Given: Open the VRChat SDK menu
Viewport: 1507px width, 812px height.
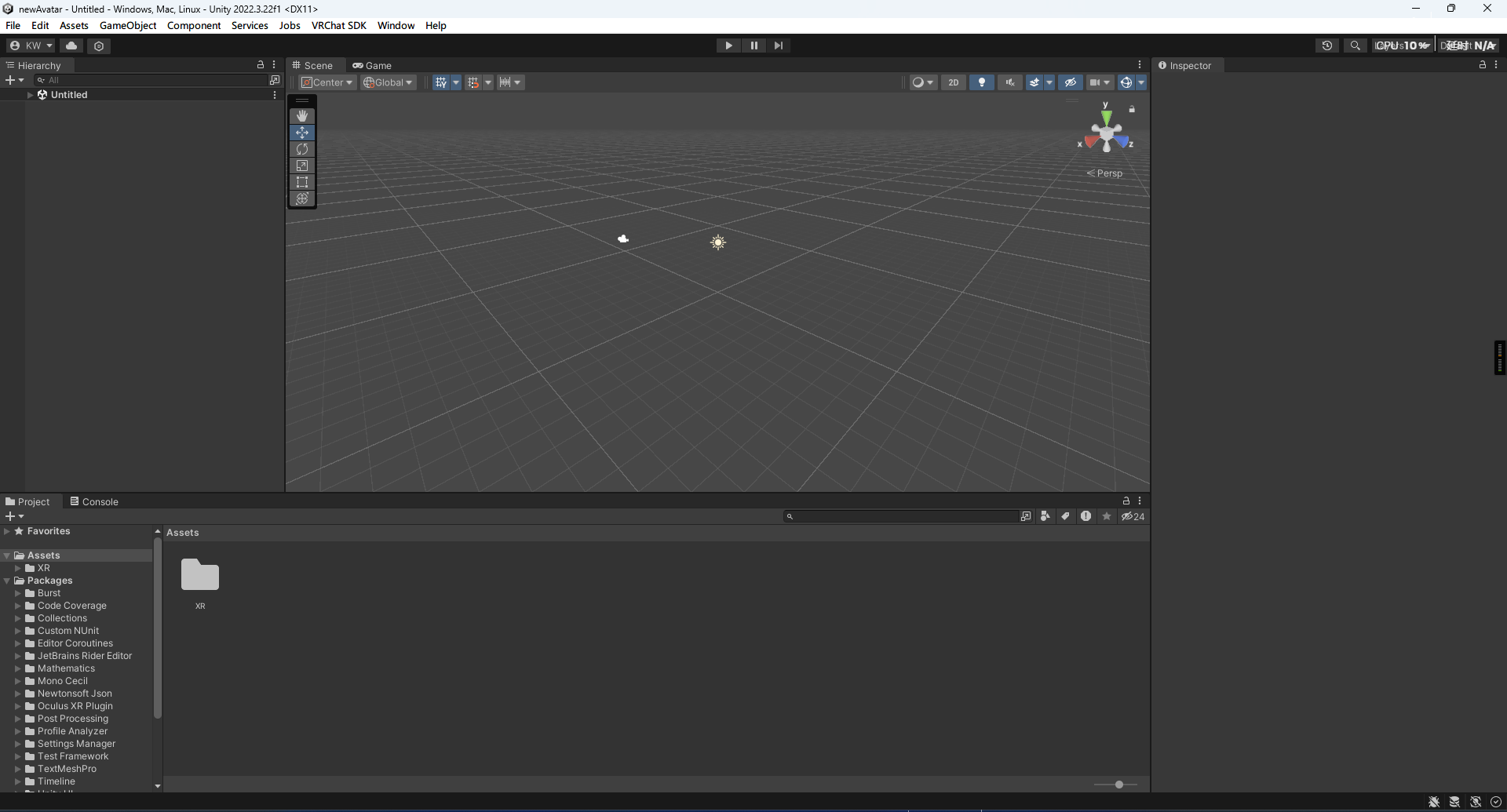Looking at the screenshot, I should 338,25.
